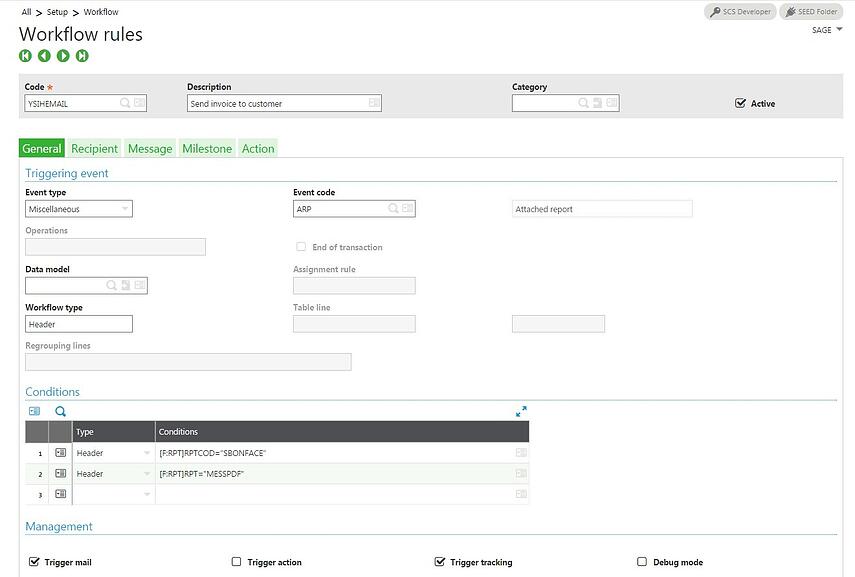Open row 1 actions card icon
The width and height of the screenshot is (855, 577).
click(61, 453)
